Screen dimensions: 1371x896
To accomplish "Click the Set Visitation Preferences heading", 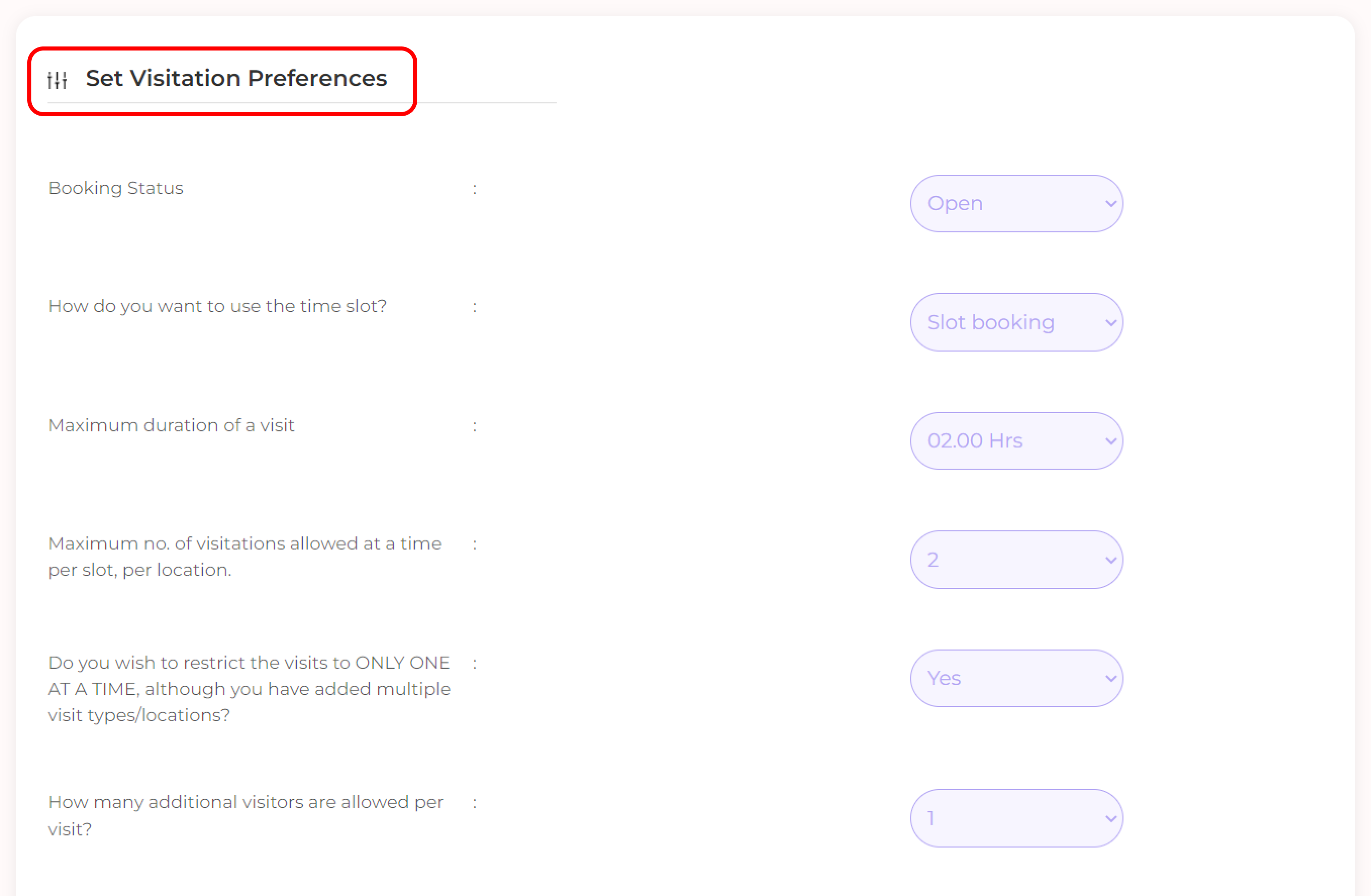I will coord(236,78).
